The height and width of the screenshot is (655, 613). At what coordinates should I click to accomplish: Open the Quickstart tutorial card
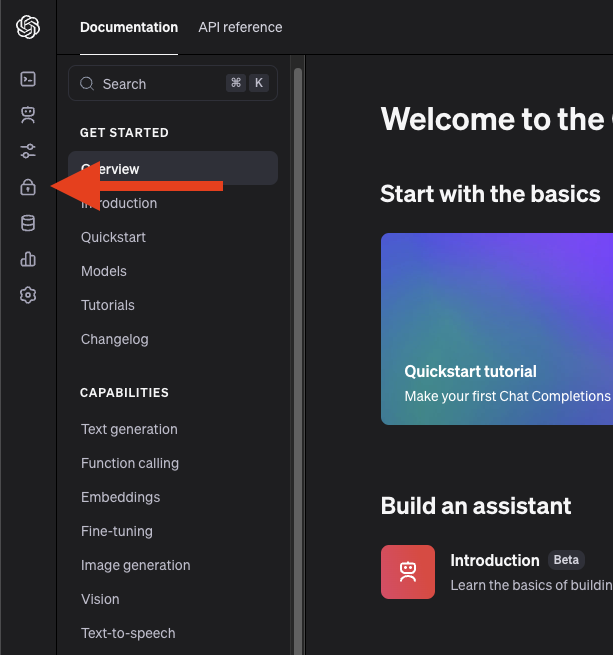(x=497, y=329)
